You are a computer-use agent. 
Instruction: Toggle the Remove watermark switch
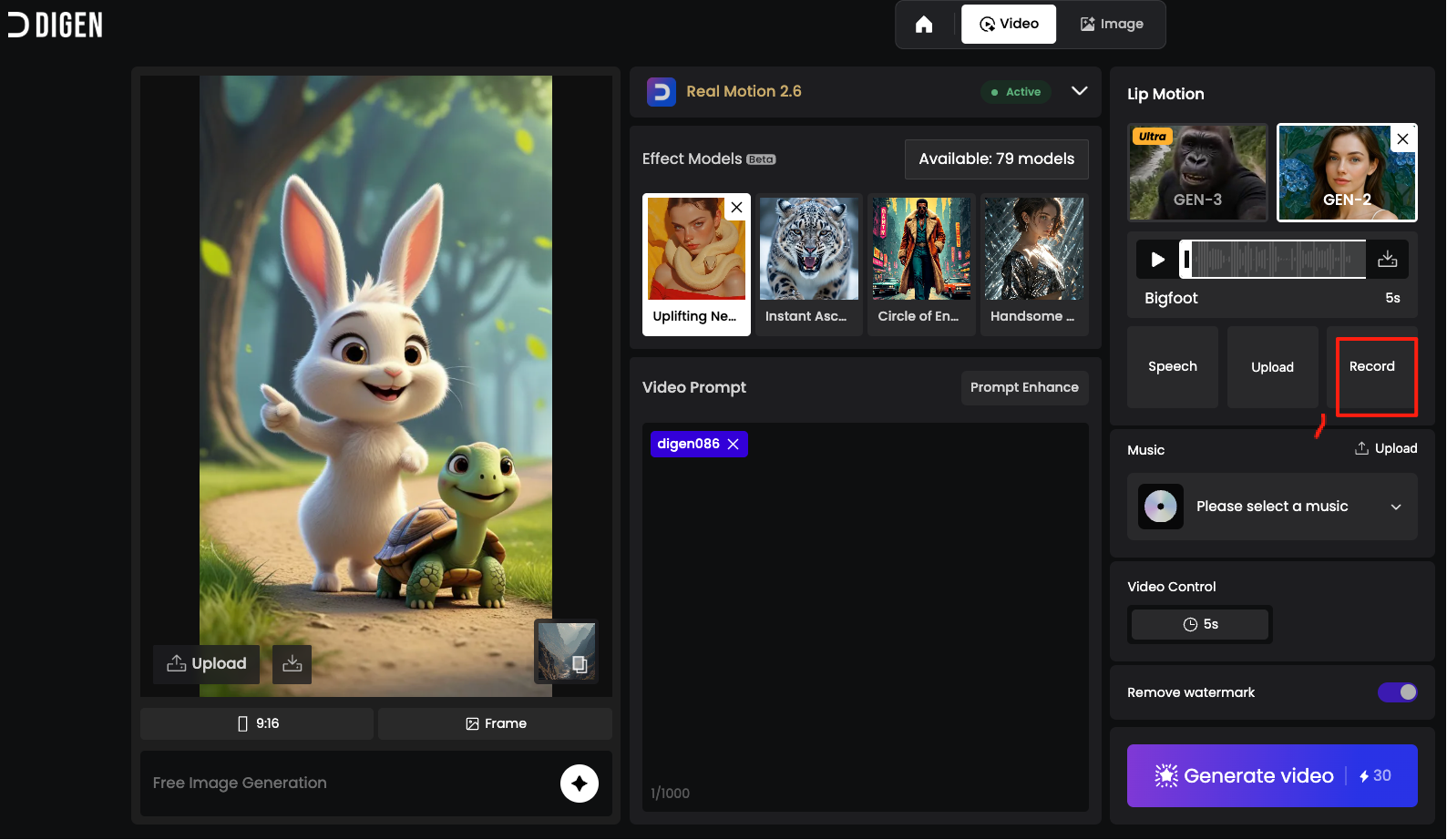pyautogui.click(x=1397, y=692)
